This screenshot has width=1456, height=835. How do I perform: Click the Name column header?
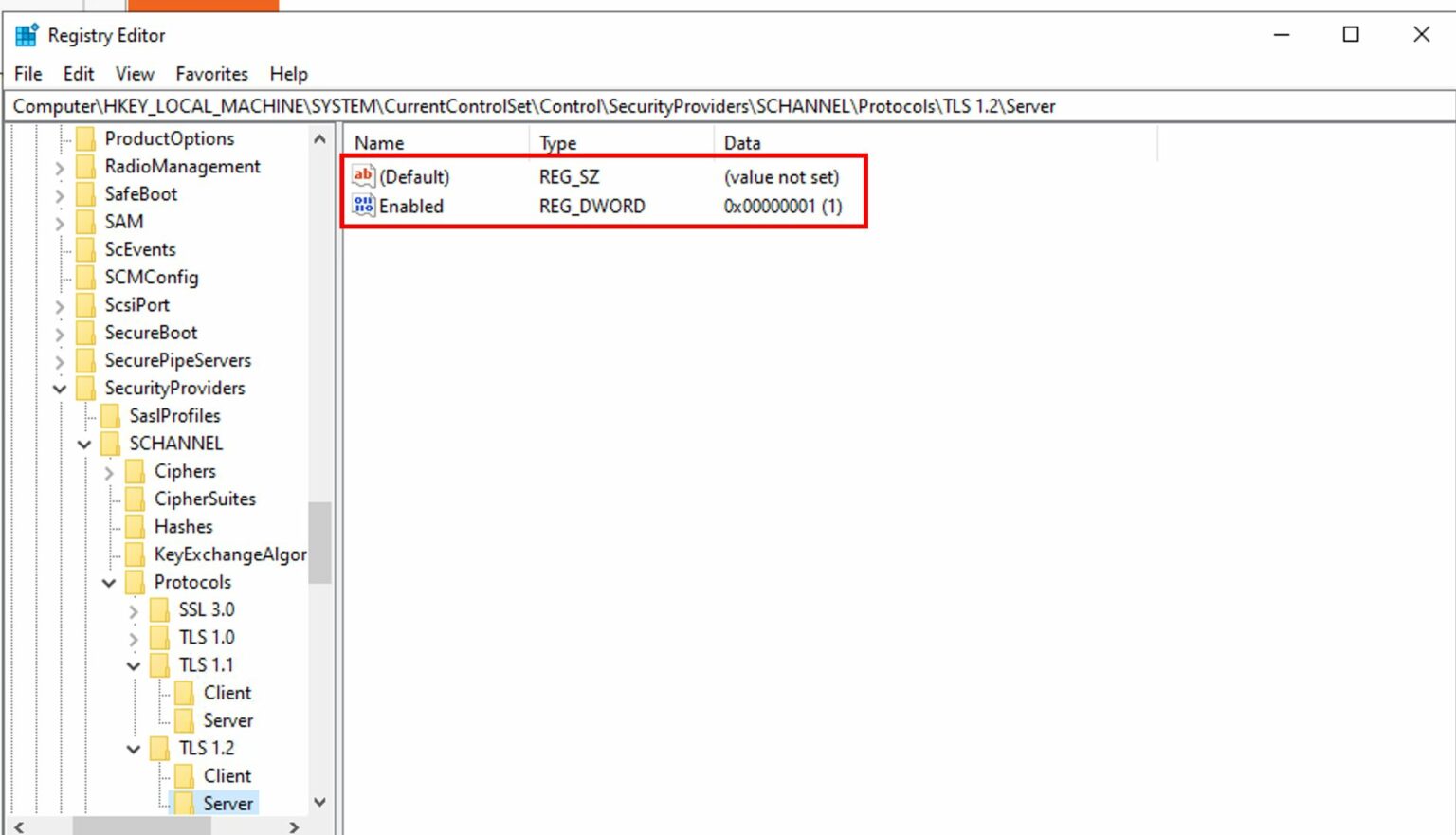point(379,142)
